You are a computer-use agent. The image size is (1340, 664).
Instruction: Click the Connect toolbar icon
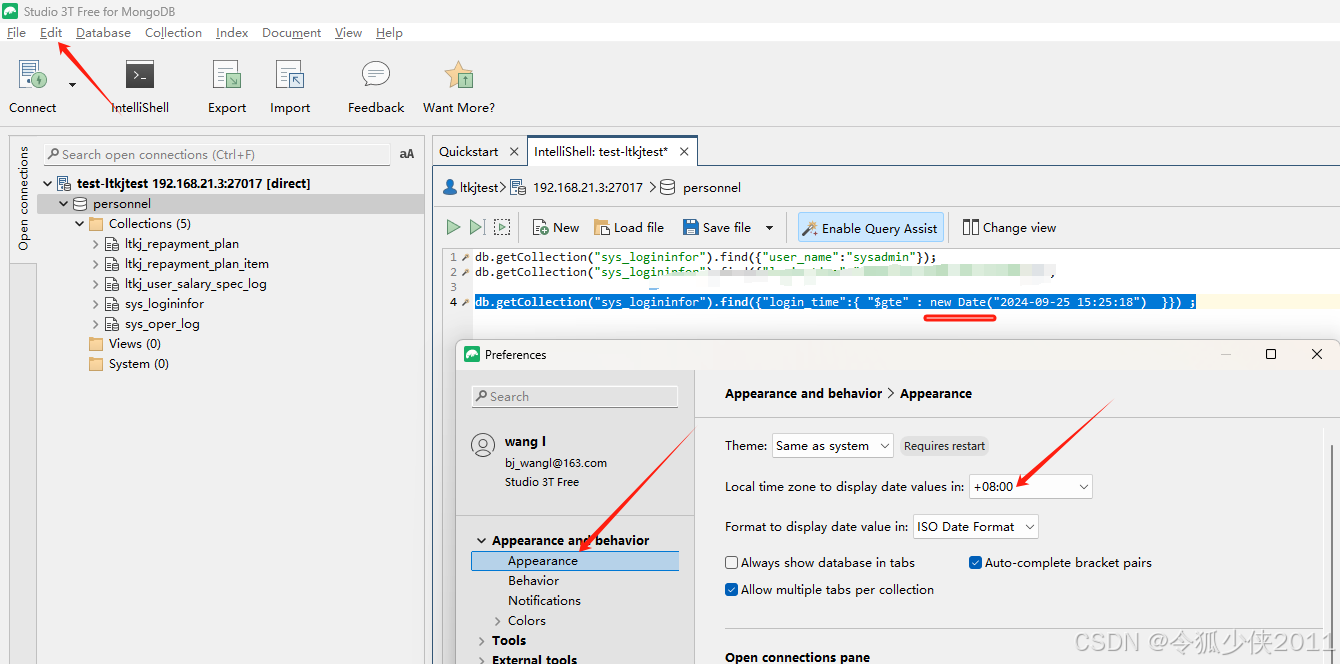tap(32, 75)
